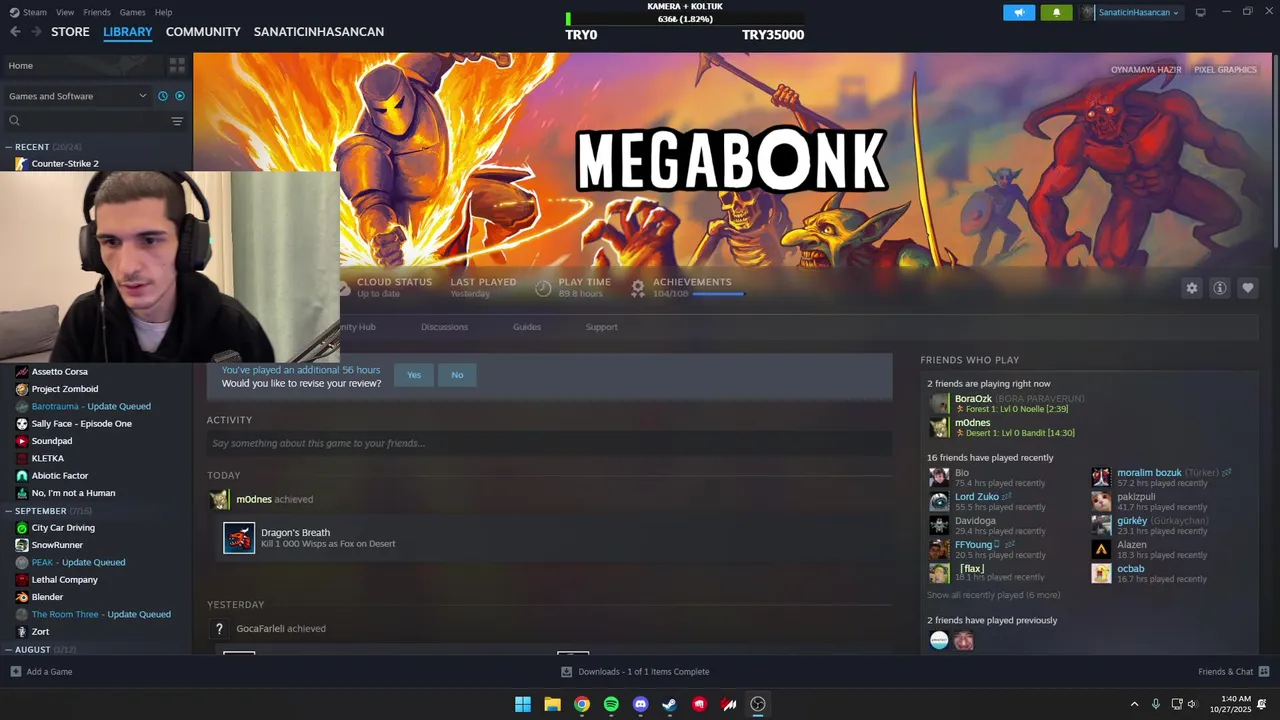Toggle the ready-to-play filter icon
Screen dimensions: 1280x720
pyautogui.click(x=180, y=96)
